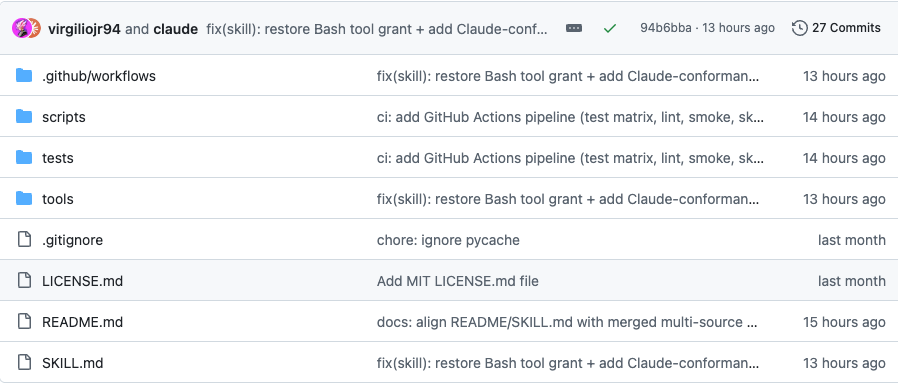
Task: Open the SKILL.md file
Action: click(x=73, y=363)
